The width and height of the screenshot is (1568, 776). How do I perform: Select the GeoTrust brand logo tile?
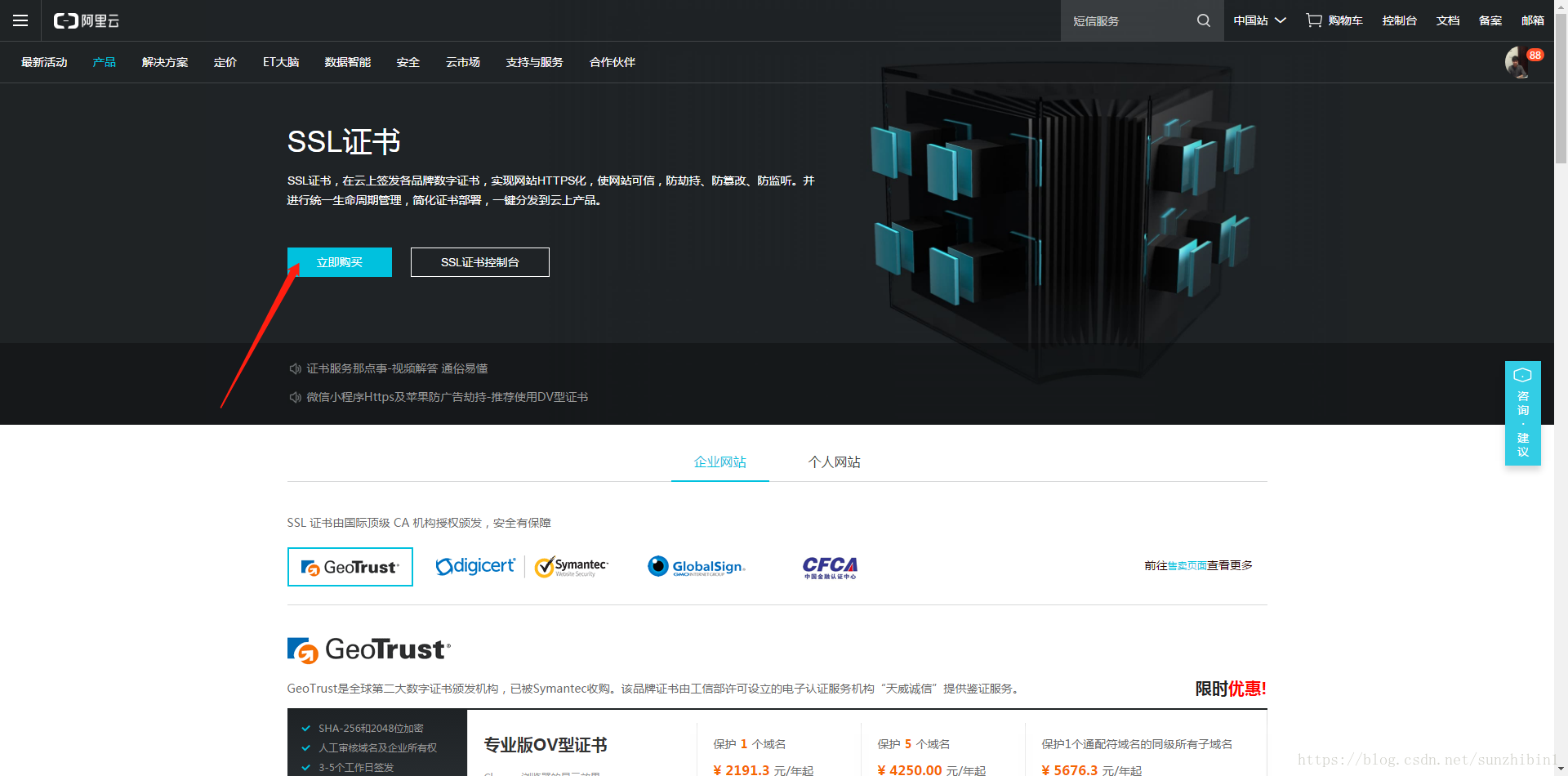350,567
